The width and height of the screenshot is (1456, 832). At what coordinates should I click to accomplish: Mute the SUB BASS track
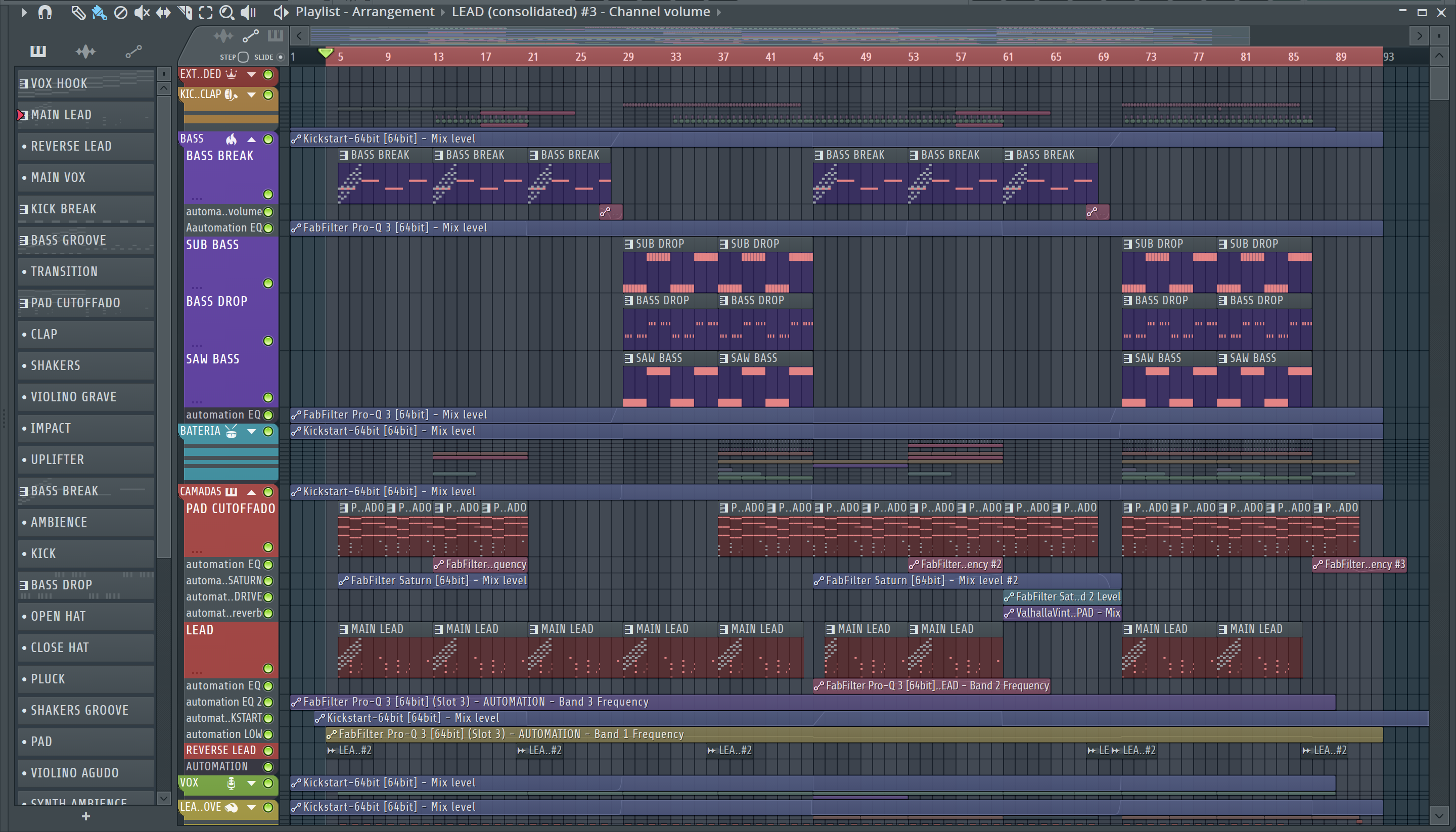click(x=267, y=284)
